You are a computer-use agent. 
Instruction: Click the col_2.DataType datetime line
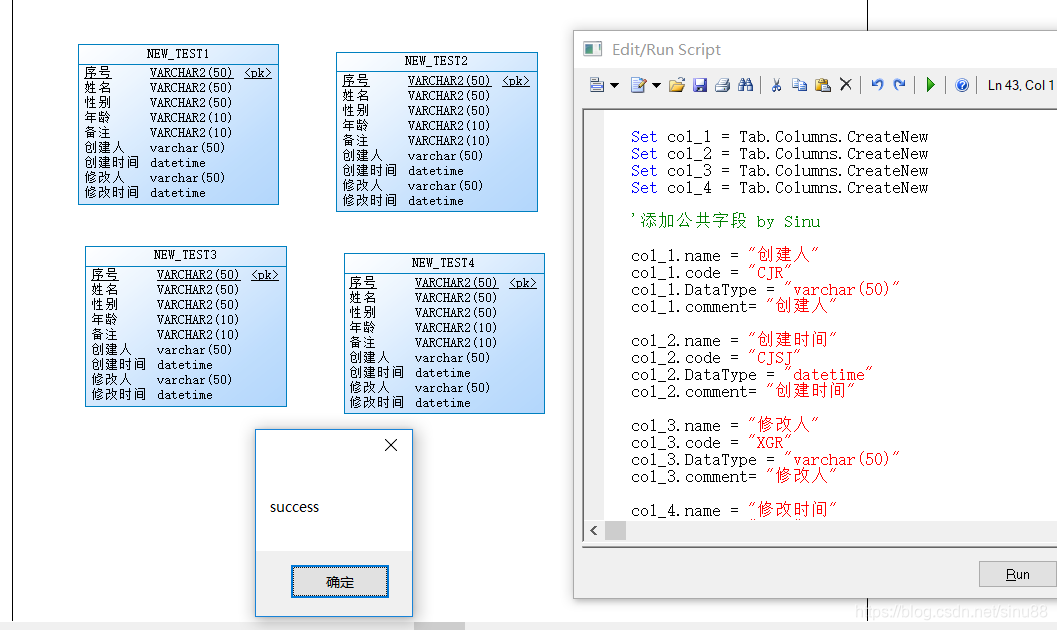tap(752, 375)
